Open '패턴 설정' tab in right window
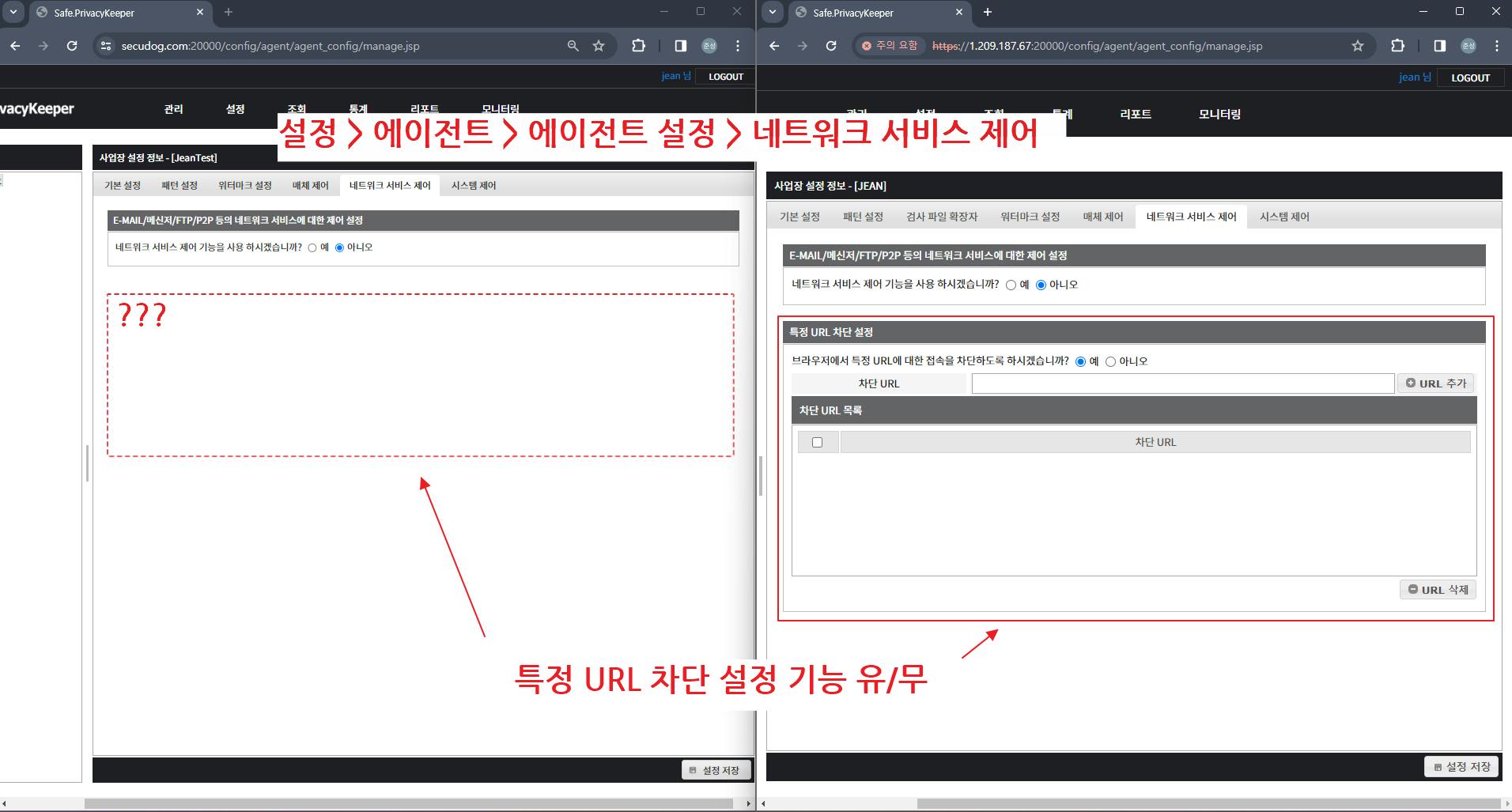1512x812 pixels. coord(863,217)
